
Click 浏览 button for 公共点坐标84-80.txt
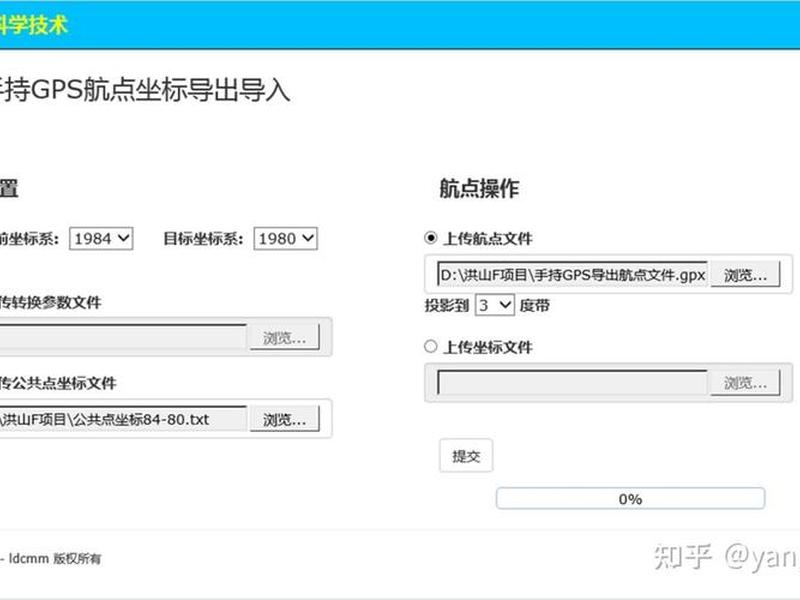tap(284, 419)
